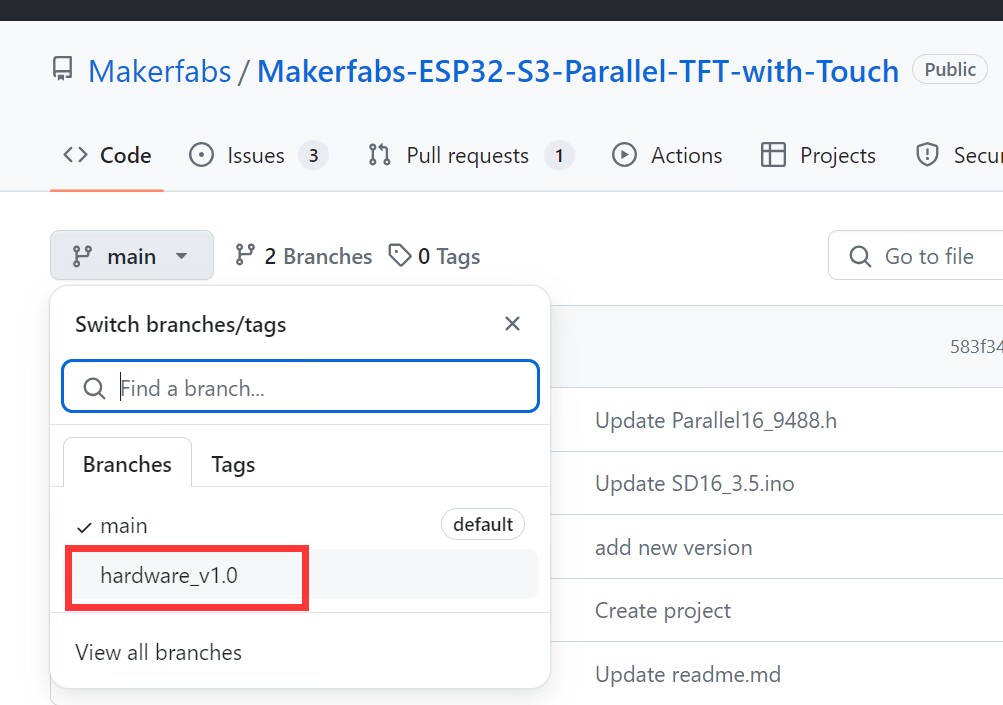Click the Projects table icon
1003x705 pixels.
tap(773, 155)
